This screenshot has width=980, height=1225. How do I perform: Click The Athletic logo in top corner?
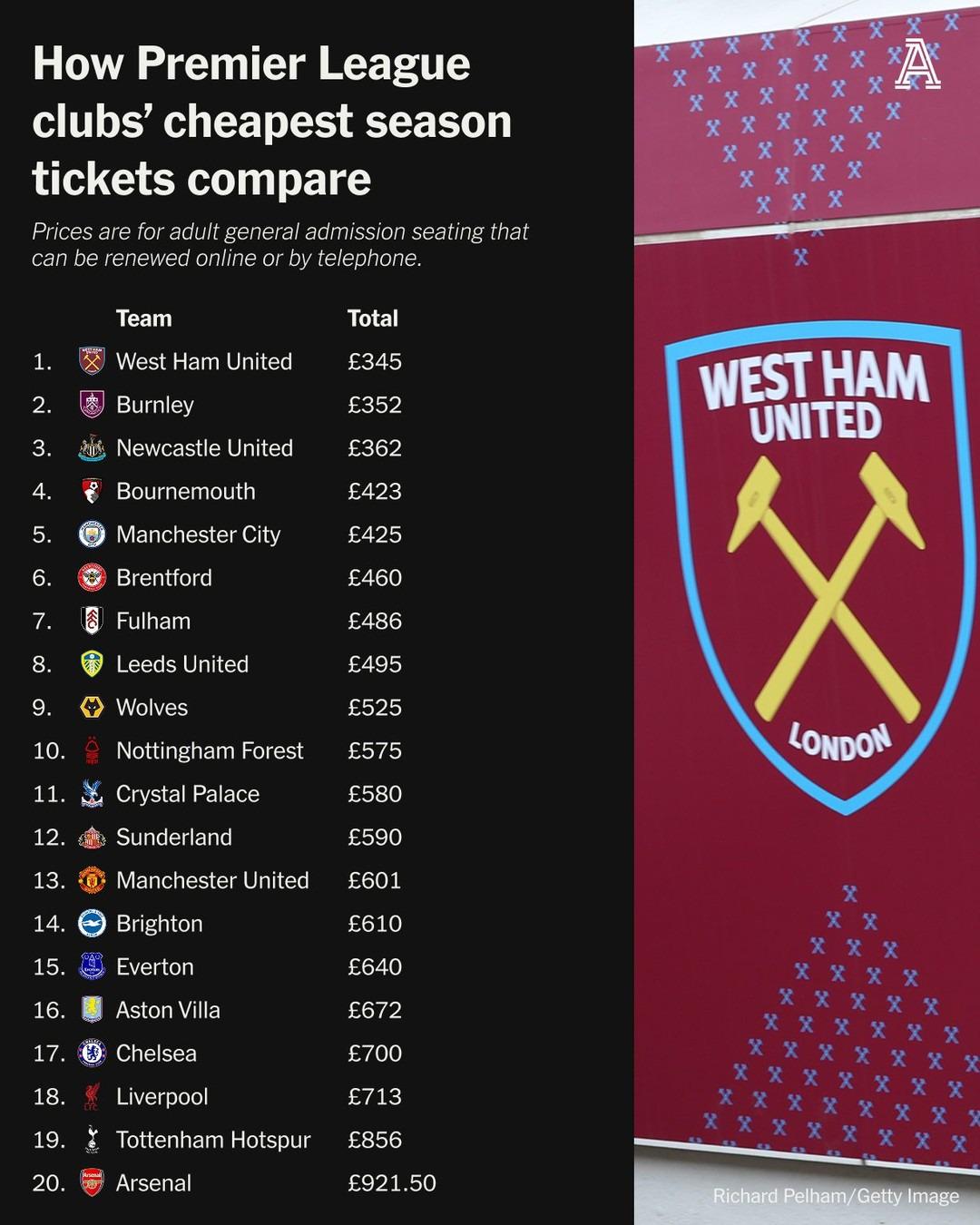(x=917, y=64)
